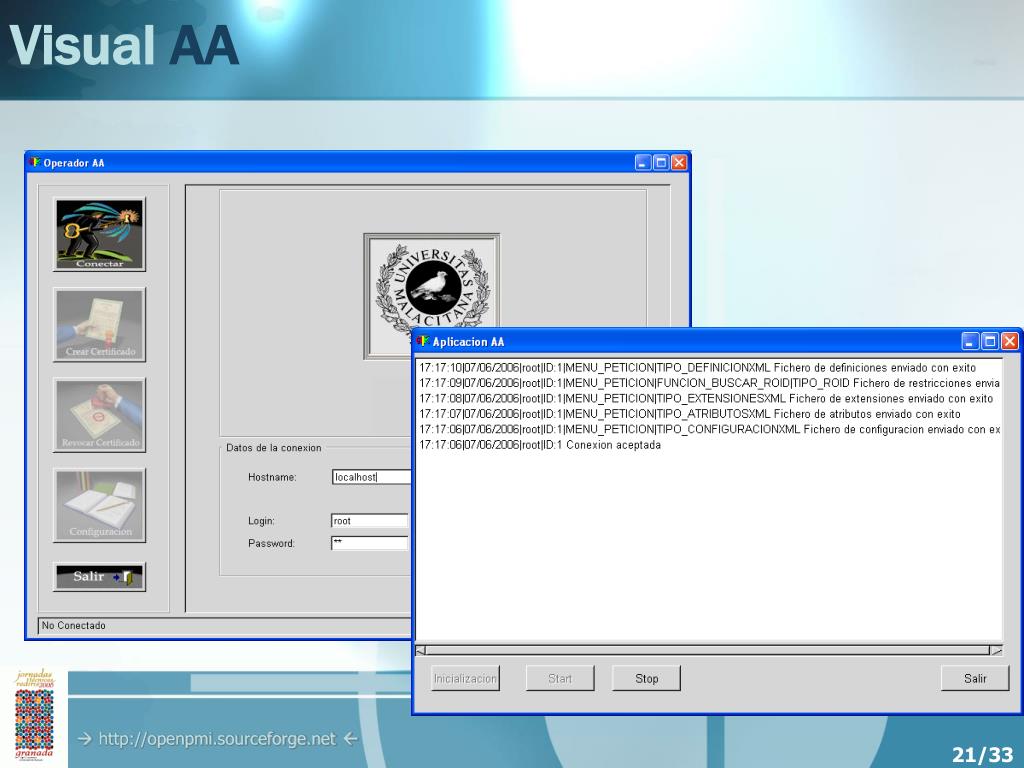Select log line 17:17:07 TIPO_ATRIBUTOSXML
Screen dimensions: 1024x768
click(x=690, y=414)
